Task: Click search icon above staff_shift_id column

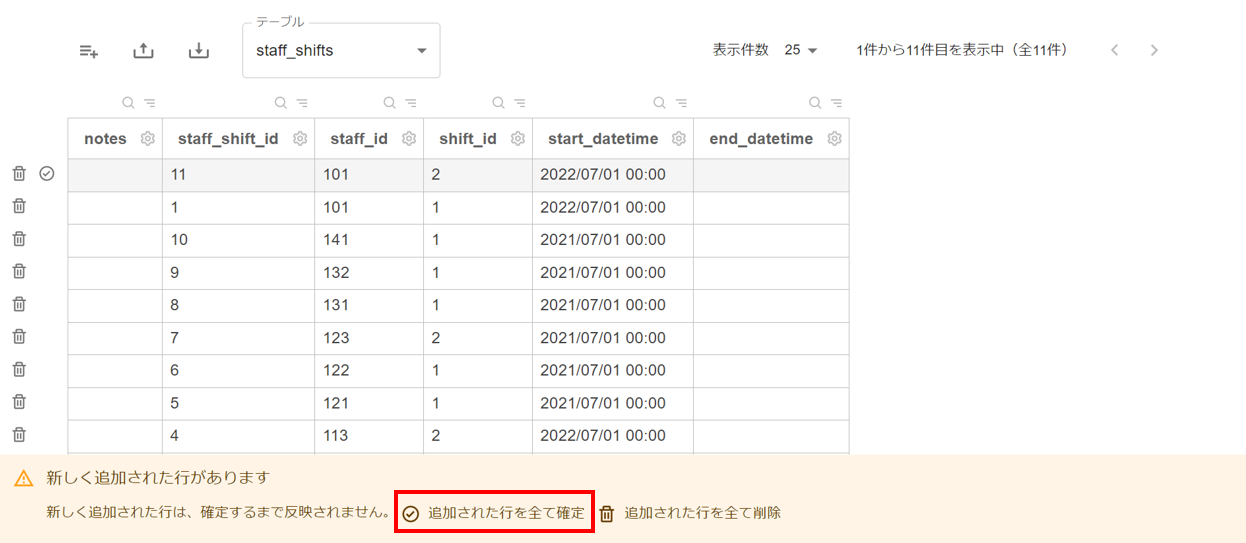Action: tap(280, 103)
